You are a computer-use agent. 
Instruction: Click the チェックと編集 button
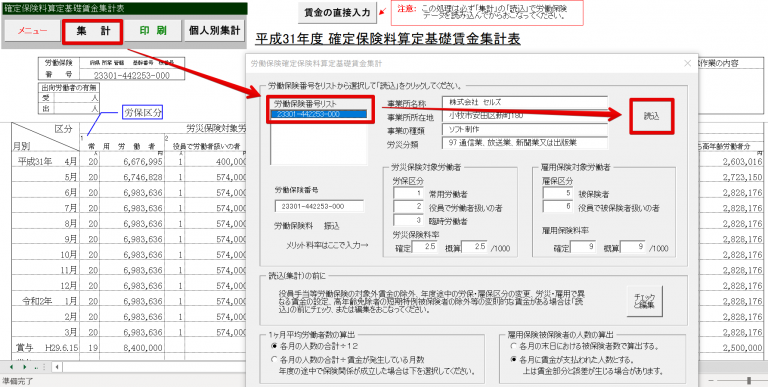coord(645,301)
